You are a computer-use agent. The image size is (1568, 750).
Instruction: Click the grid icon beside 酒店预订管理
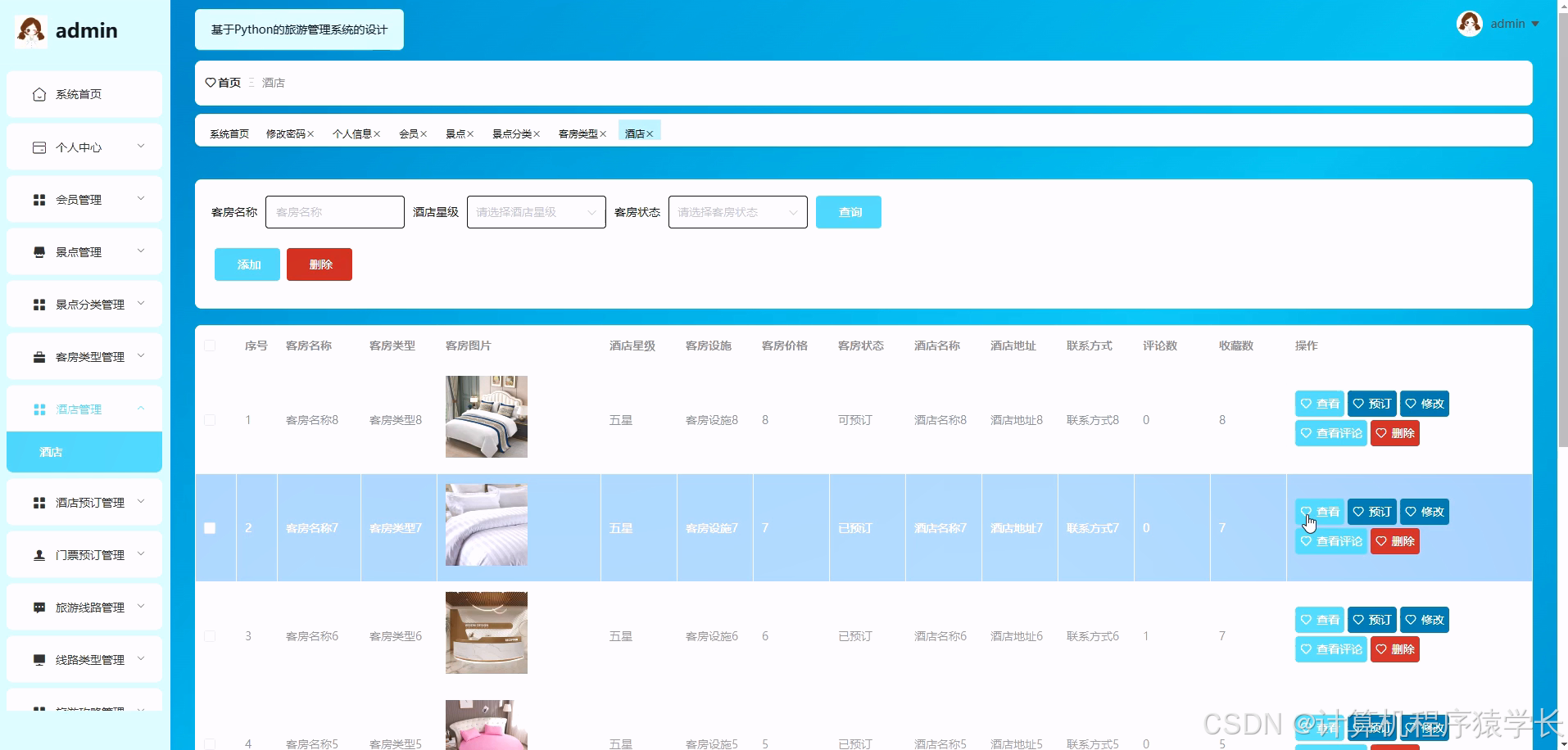pos(39,503)
